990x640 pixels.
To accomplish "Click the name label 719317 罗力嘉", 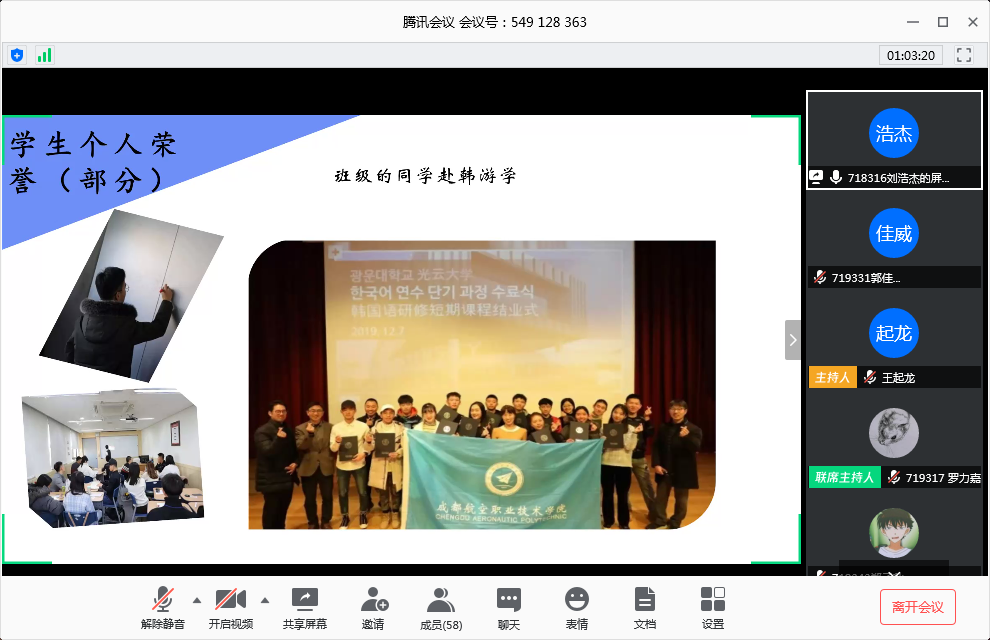I will pyautogui.click(x=943, y=478).
